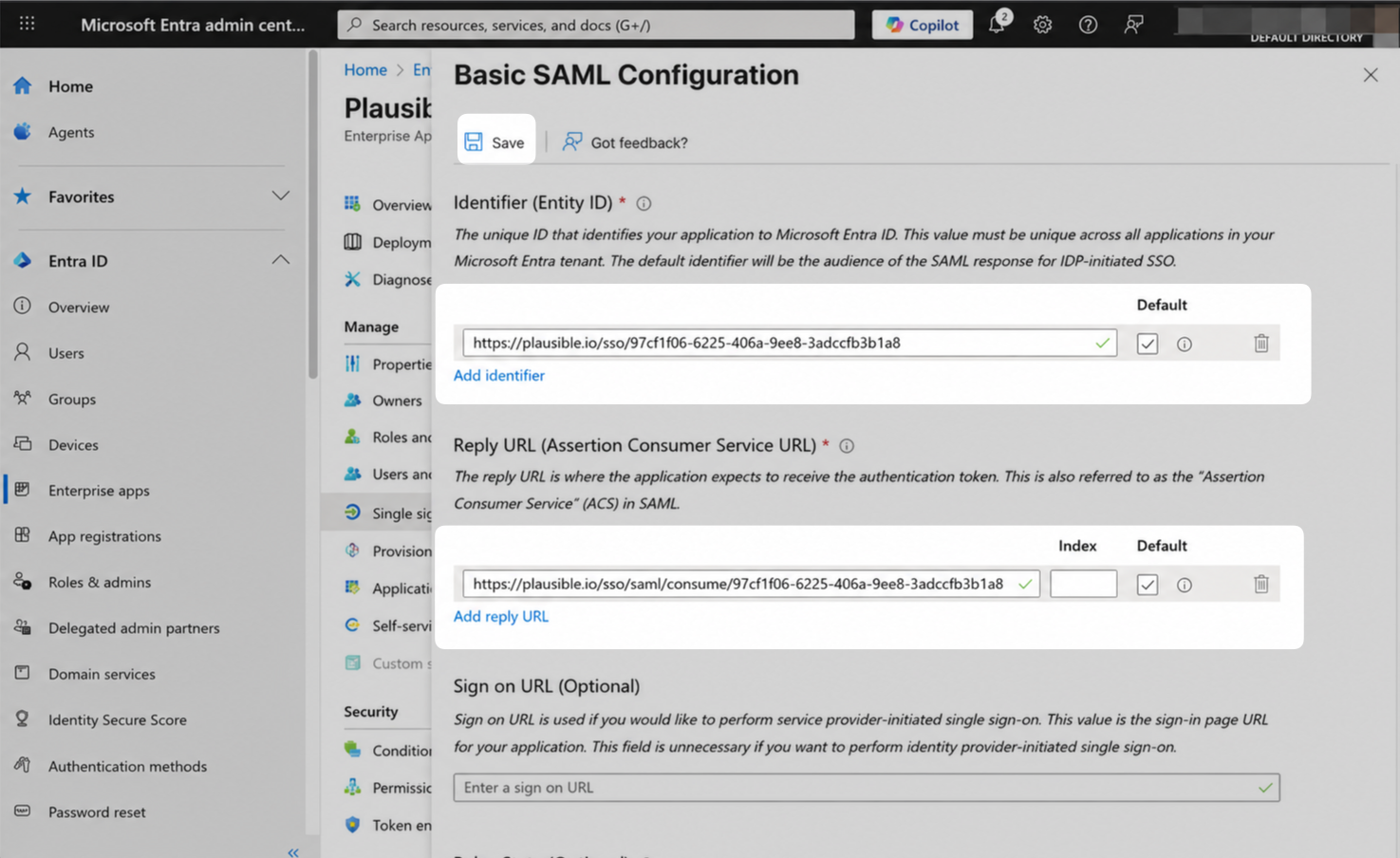
Task: Collapse the left sidebar
Action: (293, 851)
